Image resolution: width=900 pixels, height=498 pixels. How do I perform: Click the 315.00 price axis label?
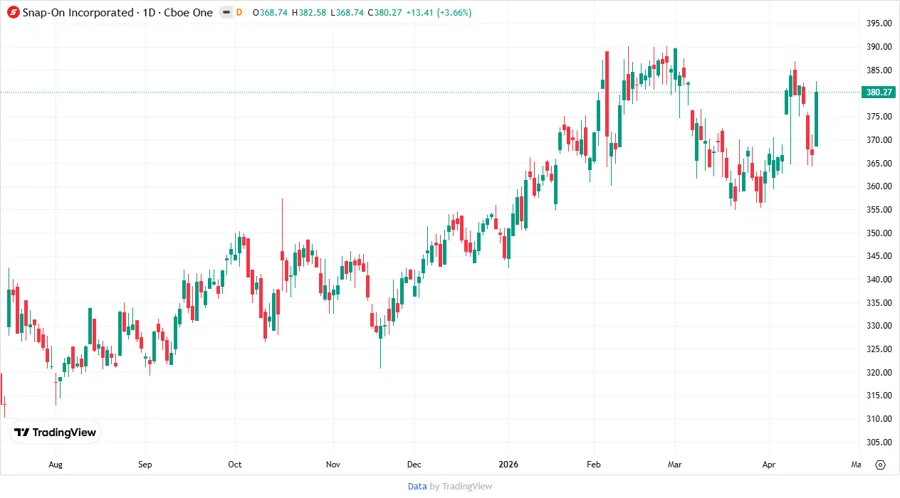[879, 395]
